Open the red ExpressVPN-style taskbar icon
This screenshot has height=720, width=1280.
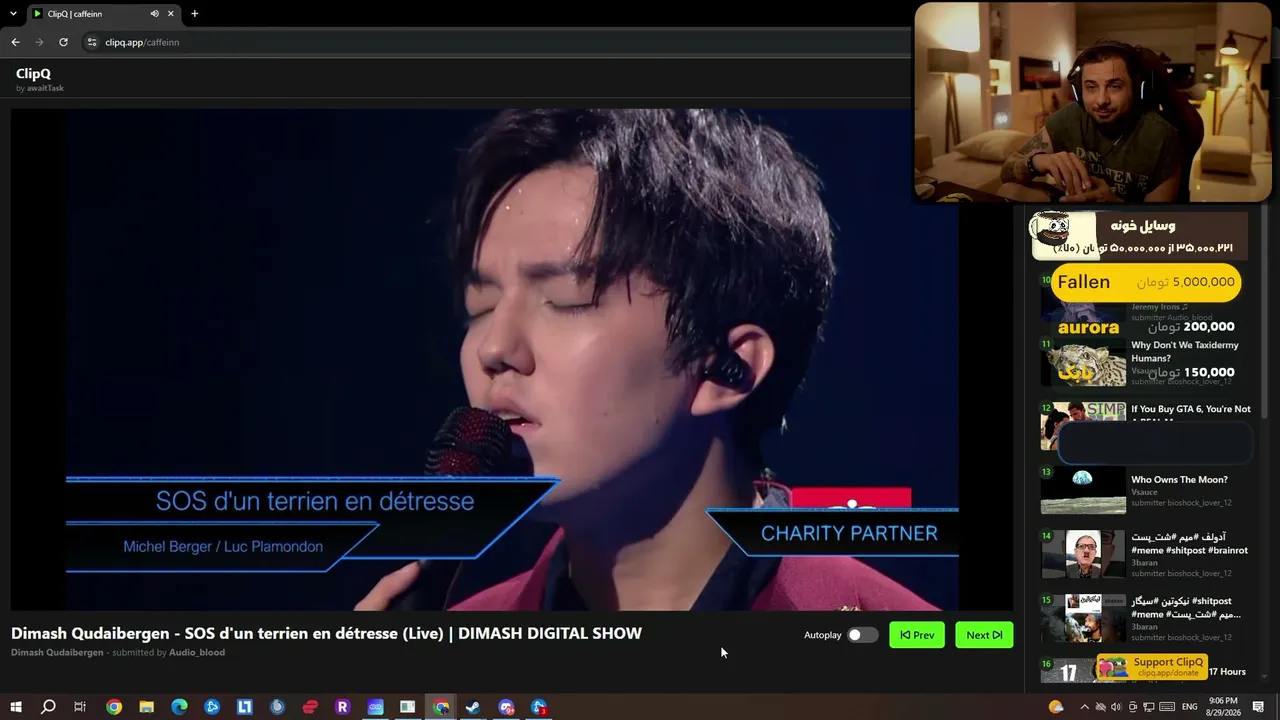click(310, 707)
